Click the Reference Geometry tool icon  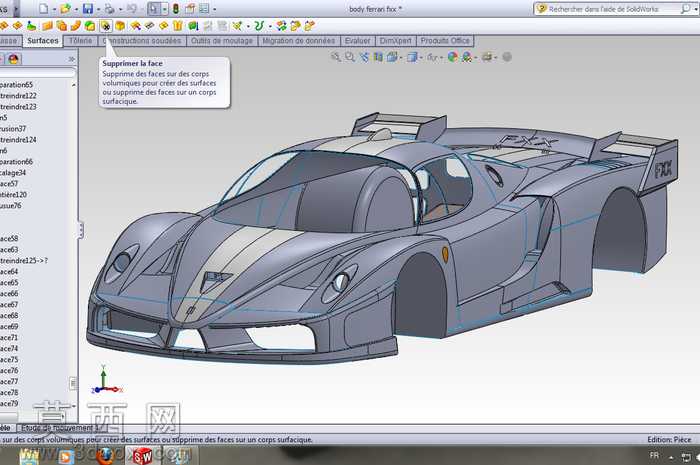[x=237, y=26]
